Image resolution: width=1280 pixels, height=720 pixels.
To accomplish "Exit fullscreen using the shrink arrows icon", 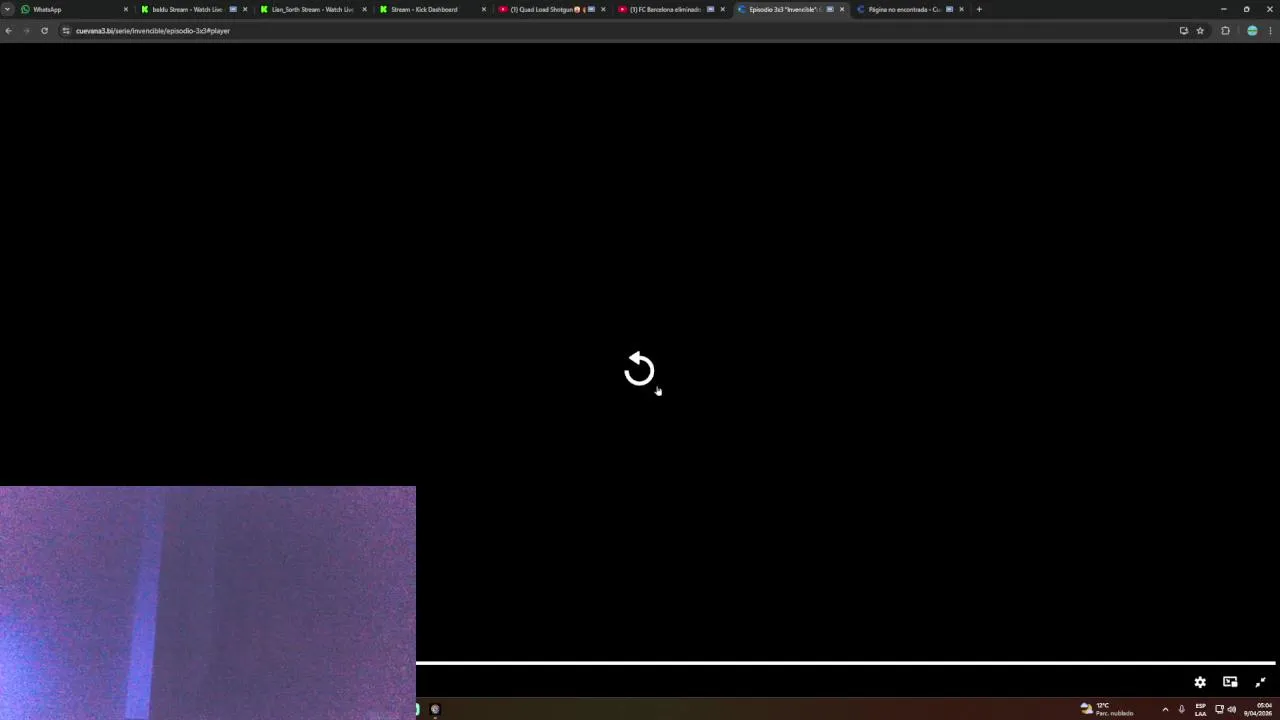I will [1260, 682].
